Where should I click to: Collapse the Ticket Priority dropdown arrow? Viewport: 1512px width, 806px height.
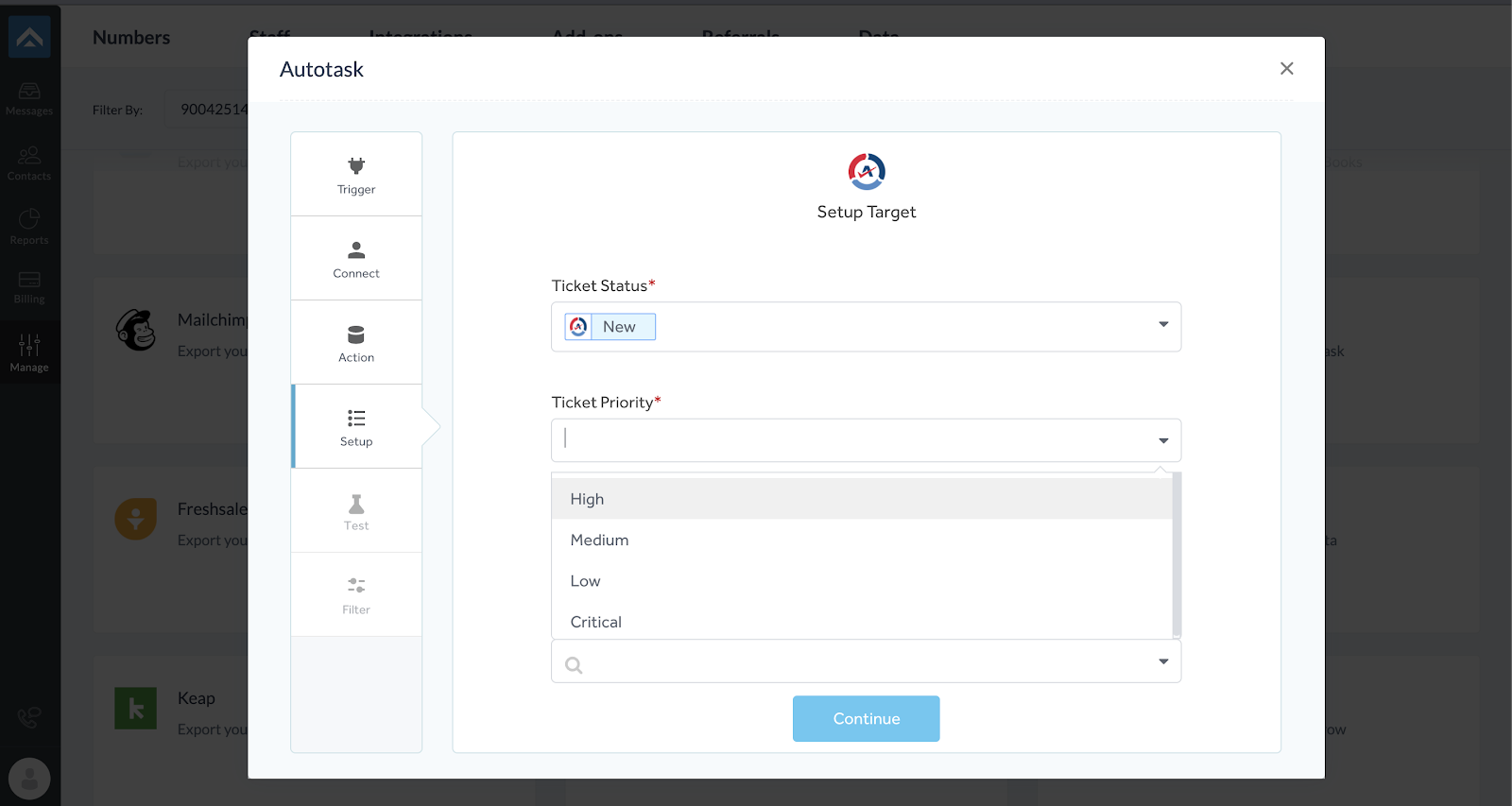click(1163, 440)
